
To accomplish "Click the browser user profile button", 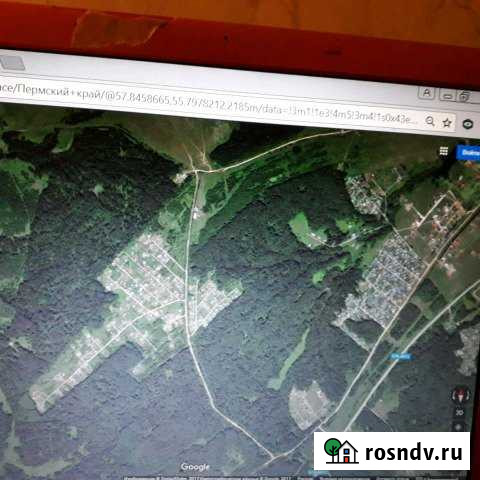I will point(426,93).
